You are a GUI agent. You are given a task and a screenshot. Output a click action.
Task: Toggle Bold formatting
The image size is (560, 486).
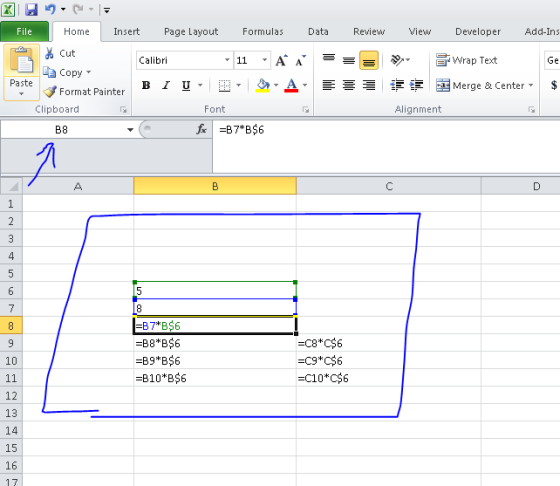pyautogui.click(x=146, y=85)
